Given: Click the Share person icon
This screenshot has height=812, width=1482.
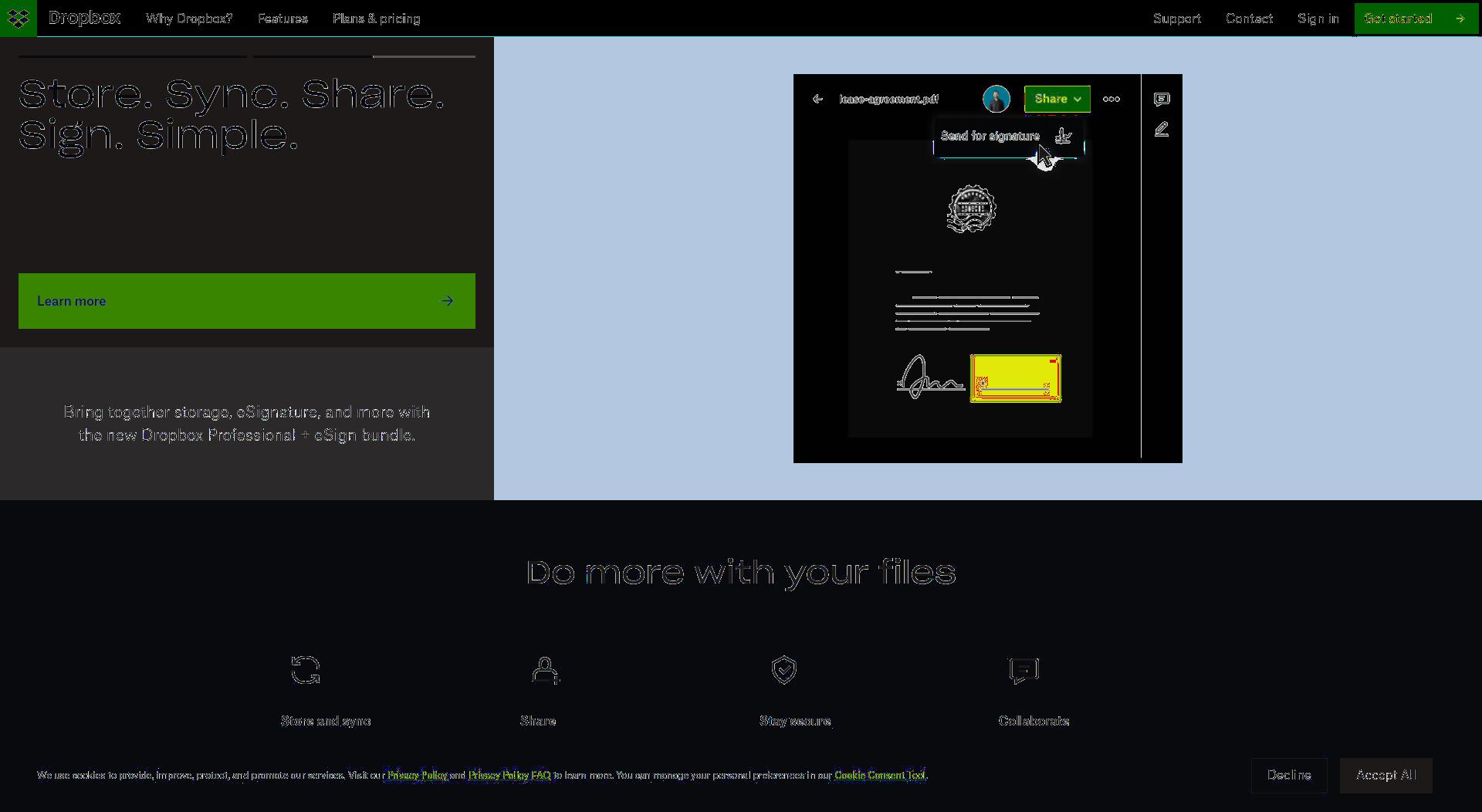Looking at the screenshot, I should [x=545, y=670].
